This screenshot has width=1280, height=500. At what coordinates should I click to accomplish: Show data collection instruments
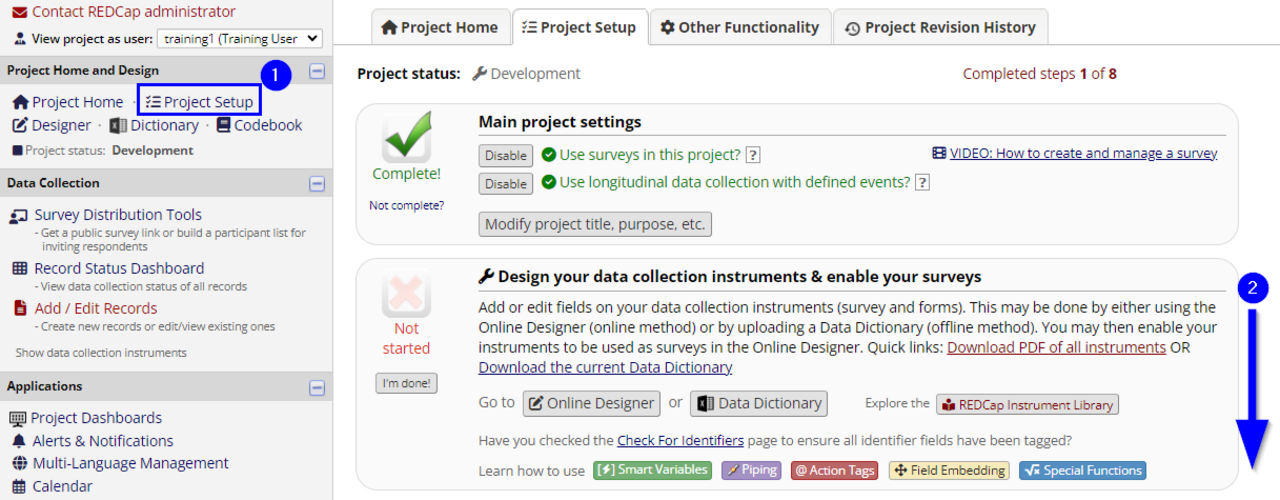click(x=101, y=353)
